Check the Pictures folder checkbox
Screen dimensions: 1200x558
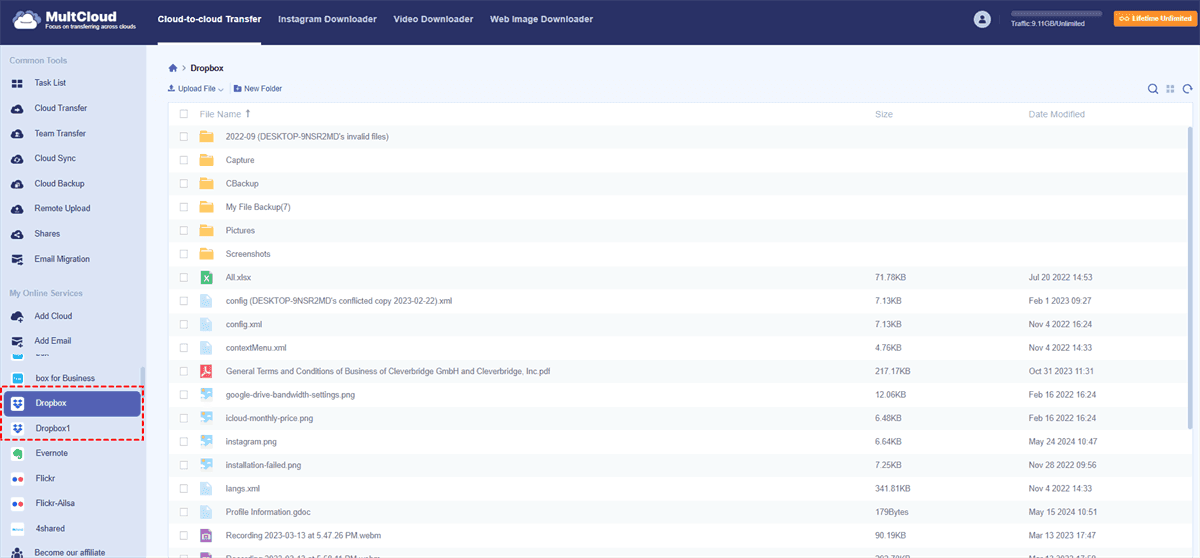click(x=183, y=230)
